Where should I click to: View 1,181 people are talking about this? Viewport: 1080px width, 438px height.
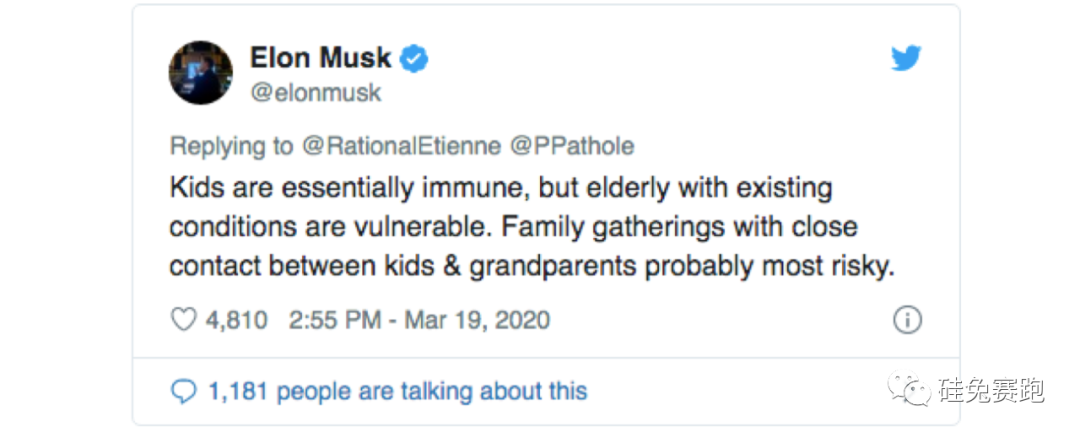pyautogui.click(x=397, y=390)
